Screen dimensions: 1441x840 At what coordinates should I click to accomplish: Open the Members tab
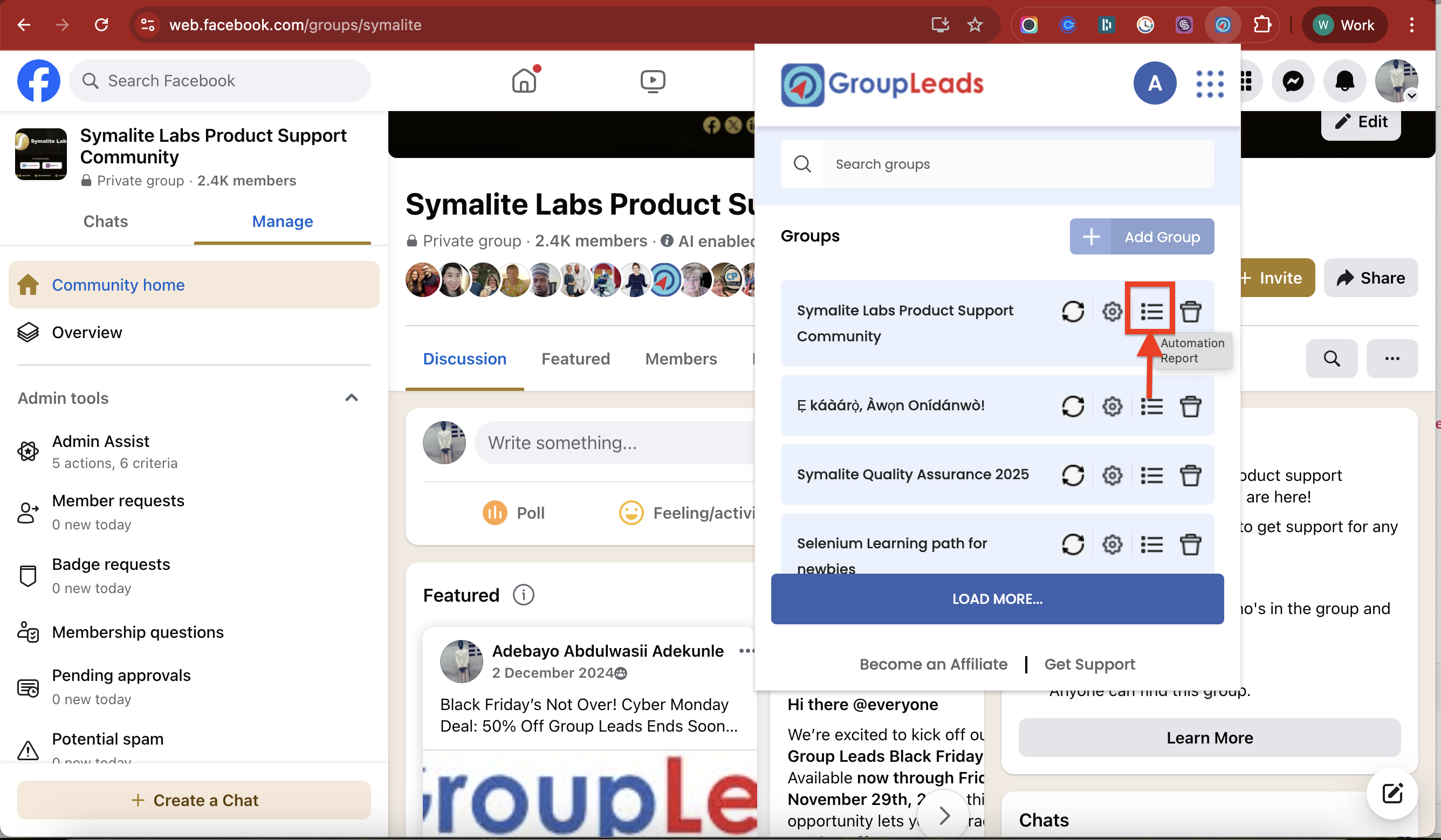681,359
